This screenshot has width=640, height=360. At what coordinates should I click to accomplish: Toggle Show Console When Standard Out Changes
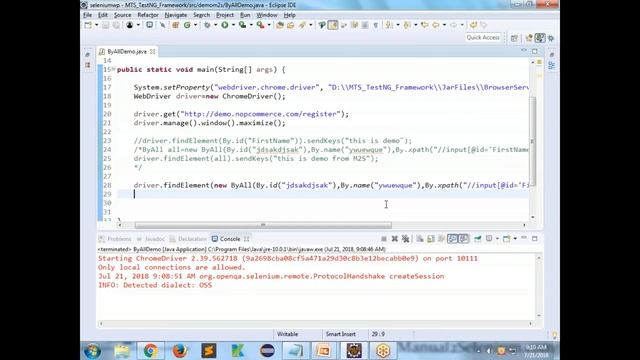[452, 239]
